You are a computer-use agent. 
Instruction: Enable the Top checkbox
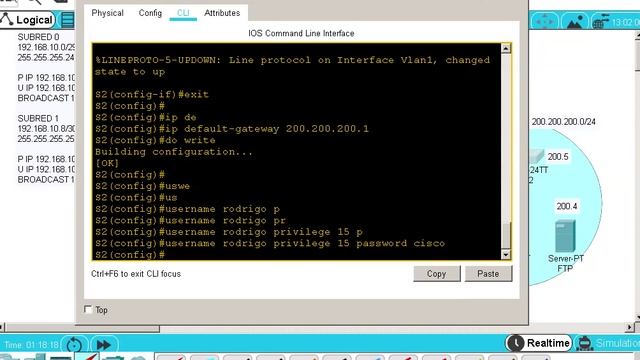click(x=88, y=309)
